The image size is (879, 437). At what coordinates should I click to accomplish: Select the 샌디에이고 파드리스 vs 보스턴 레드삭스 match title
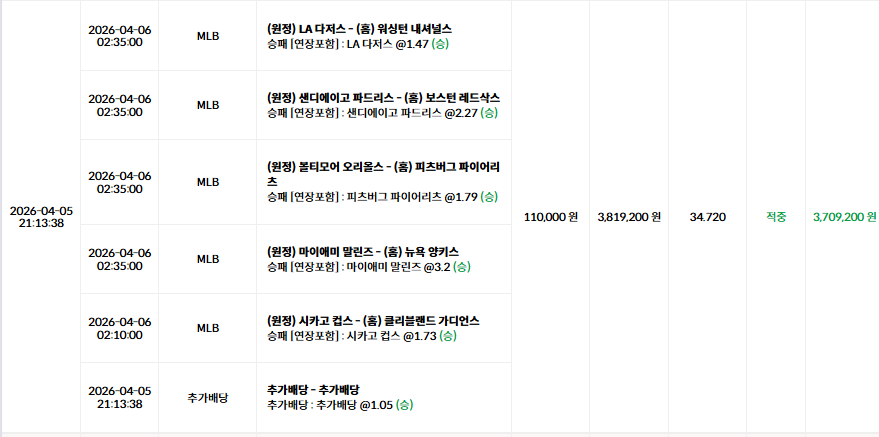[x=383, y=98]
